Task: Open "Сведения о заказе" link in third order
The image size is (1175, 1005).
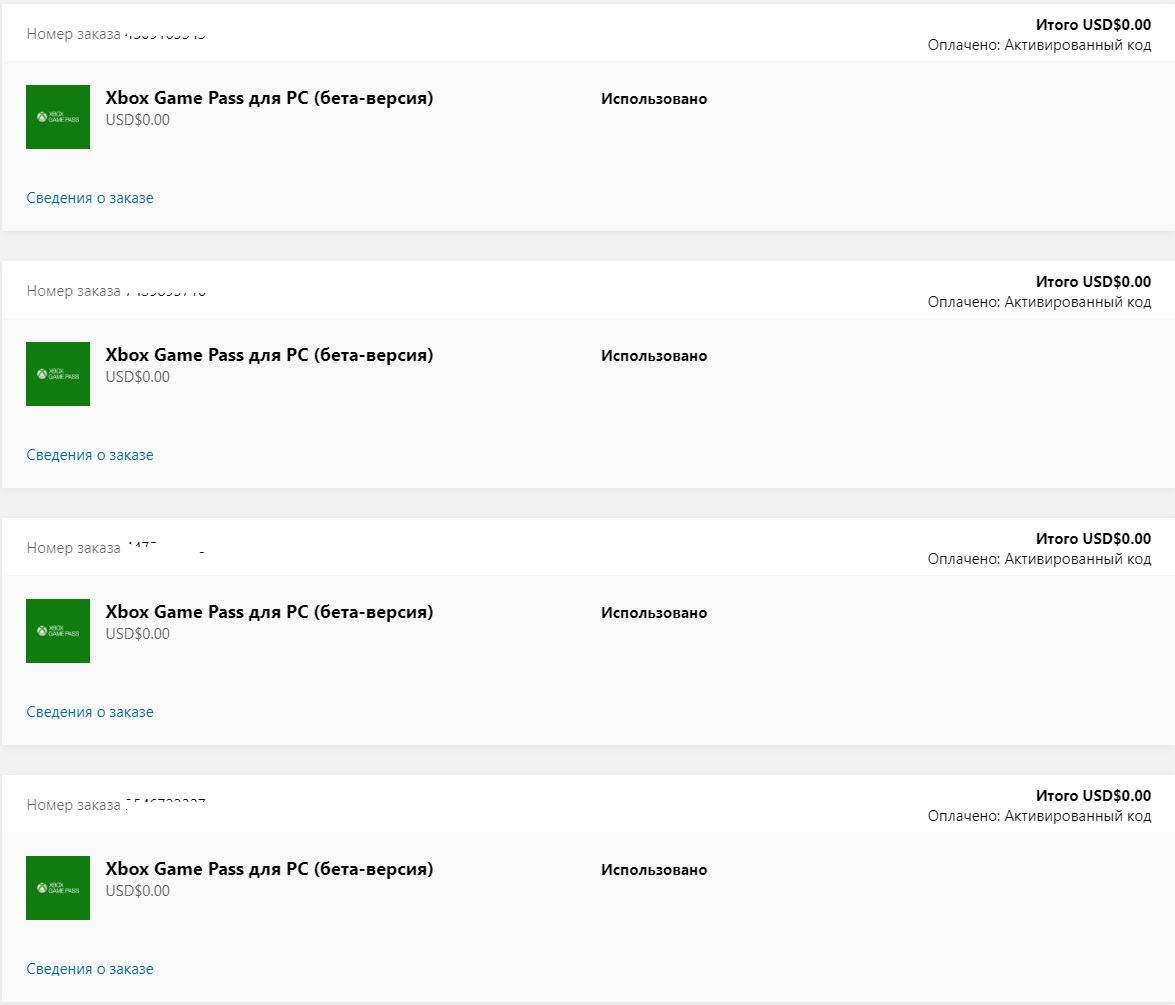Action: pos(90,712)
